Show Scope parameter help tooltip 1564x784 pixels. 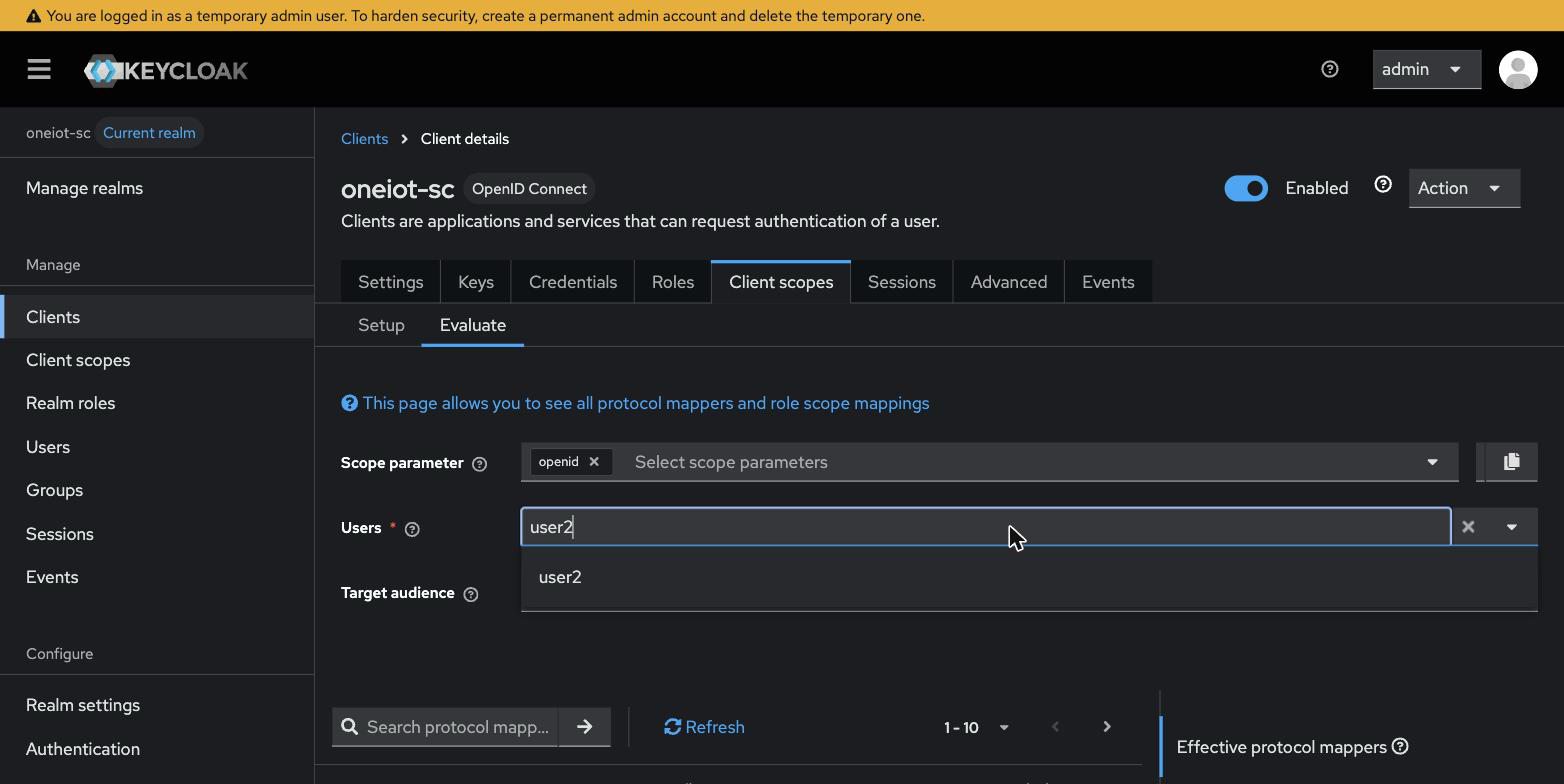pos(479,464)
